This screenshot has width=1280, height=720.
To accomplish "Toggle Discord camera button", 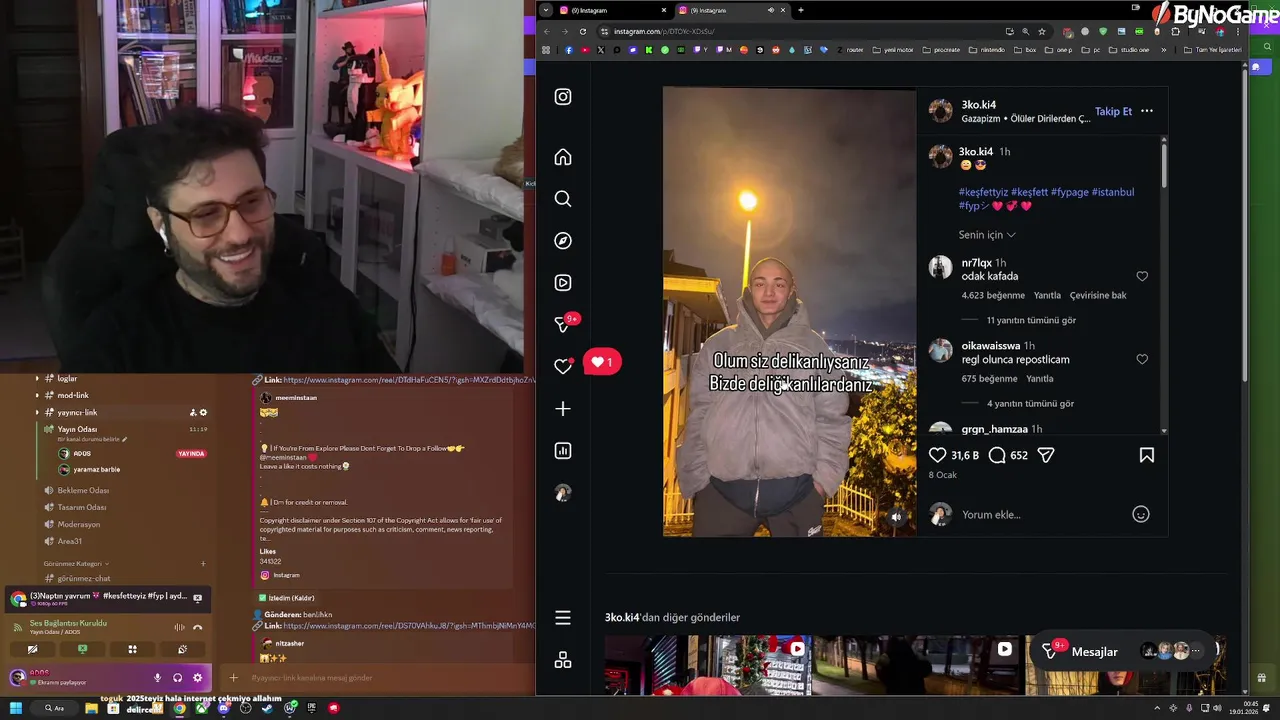I will tap(32, 649).
